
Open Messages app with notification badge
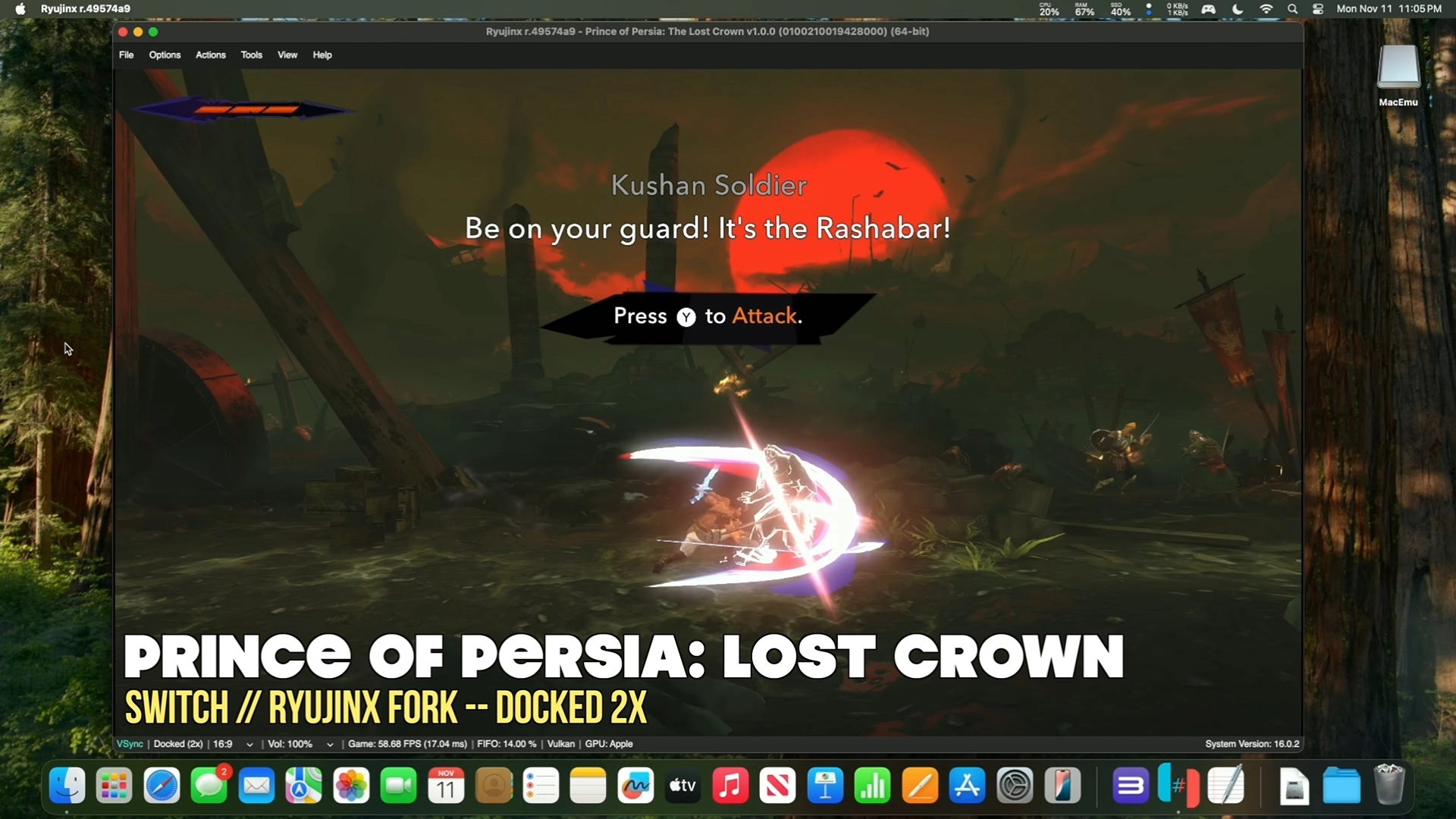[x=209, y=786]
